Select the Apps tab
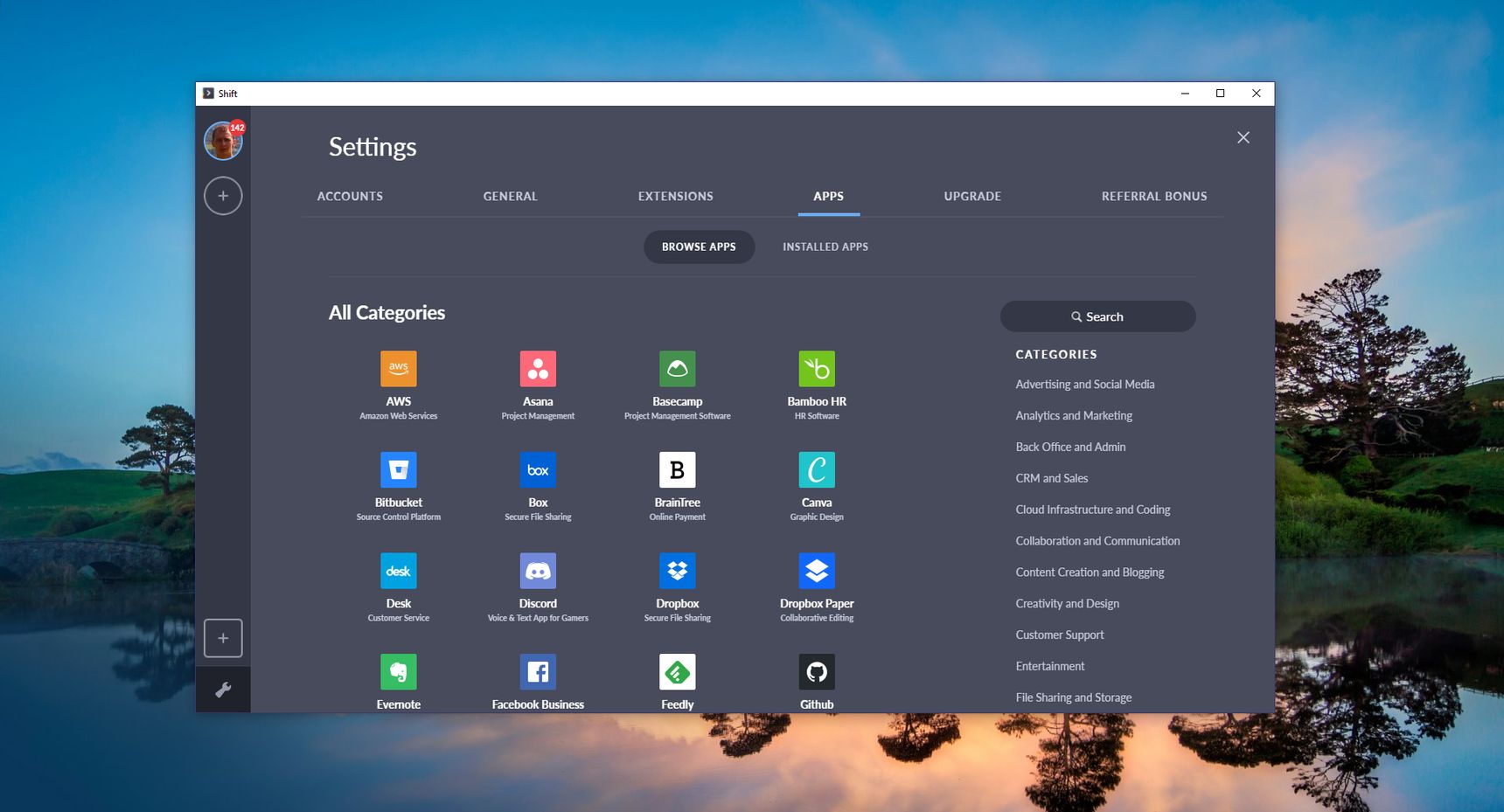 click(x=829, y=197)
